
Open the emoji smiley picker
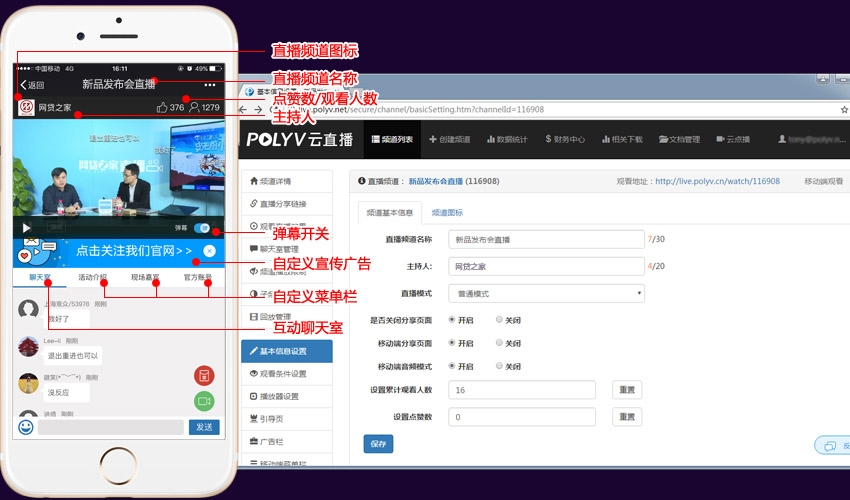coord(25,427)
